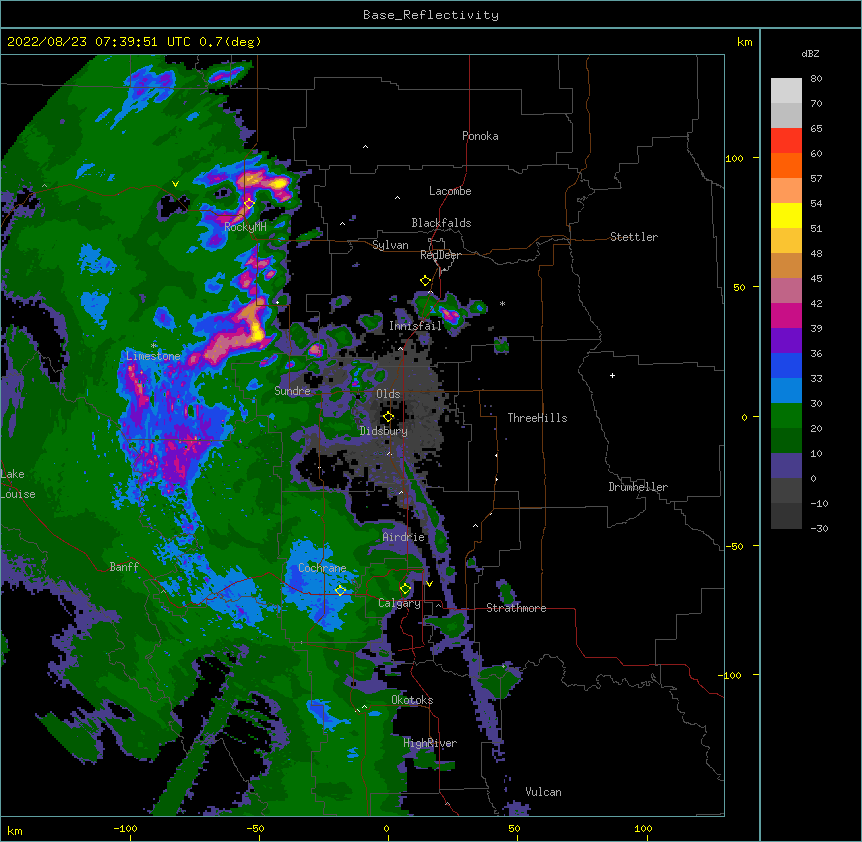Viewport: 862px width, 842px height.
Task: Click the -30 value in dBZ legend
Action: click(x=819, y=528)
